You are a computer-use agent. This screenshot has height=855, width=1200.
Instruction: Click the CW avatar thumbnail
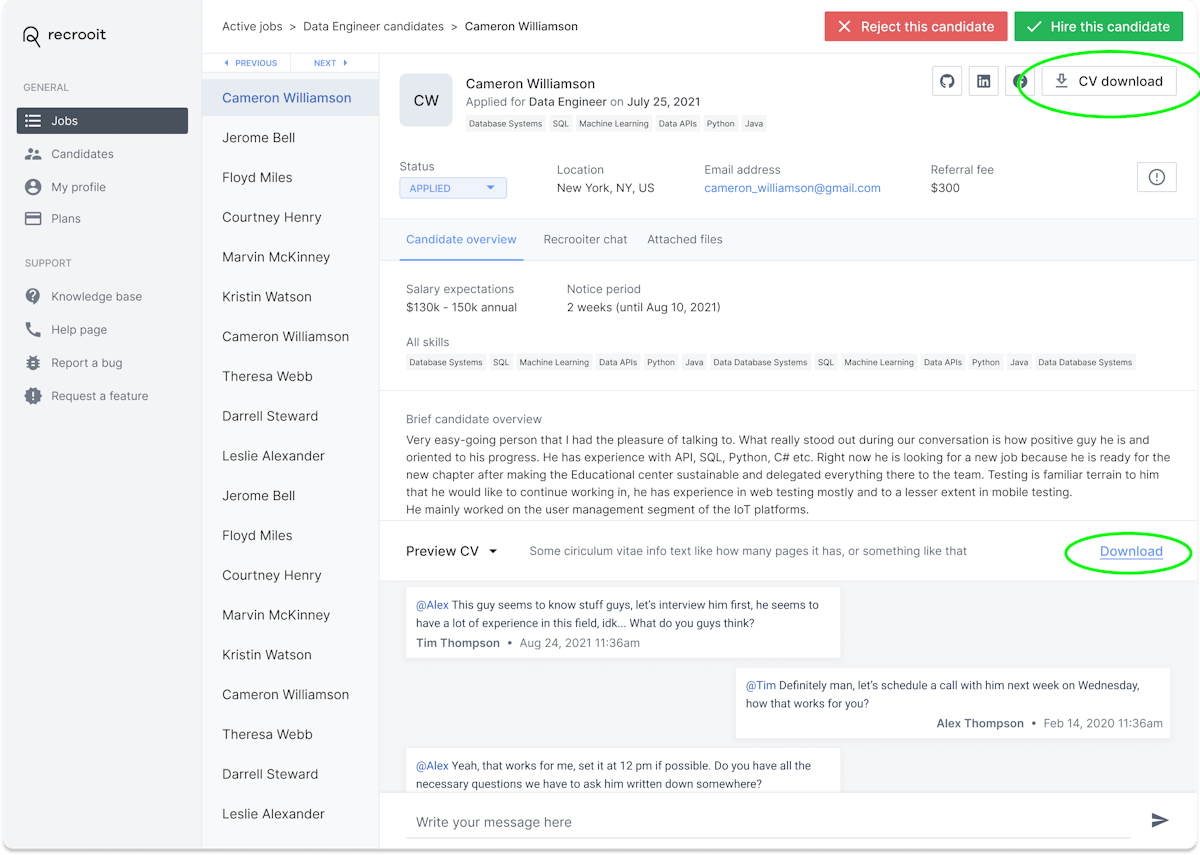[426, 100]
